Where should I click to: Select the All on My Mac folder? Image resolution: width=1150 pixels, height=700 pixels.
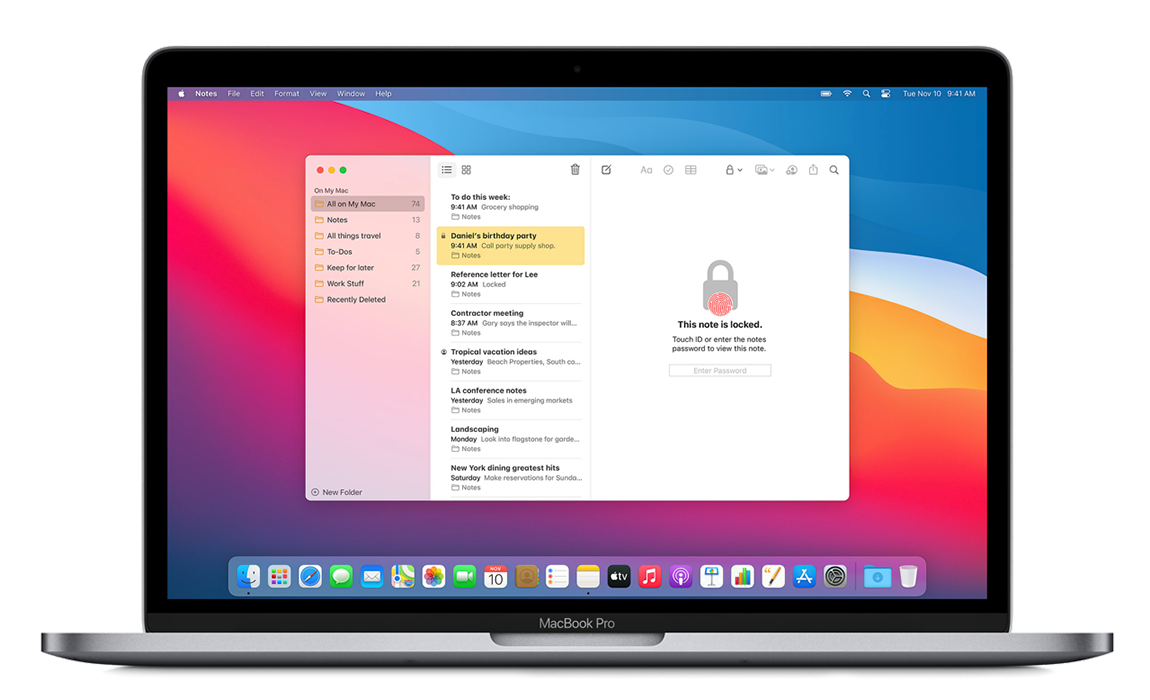tap(367, 204)
